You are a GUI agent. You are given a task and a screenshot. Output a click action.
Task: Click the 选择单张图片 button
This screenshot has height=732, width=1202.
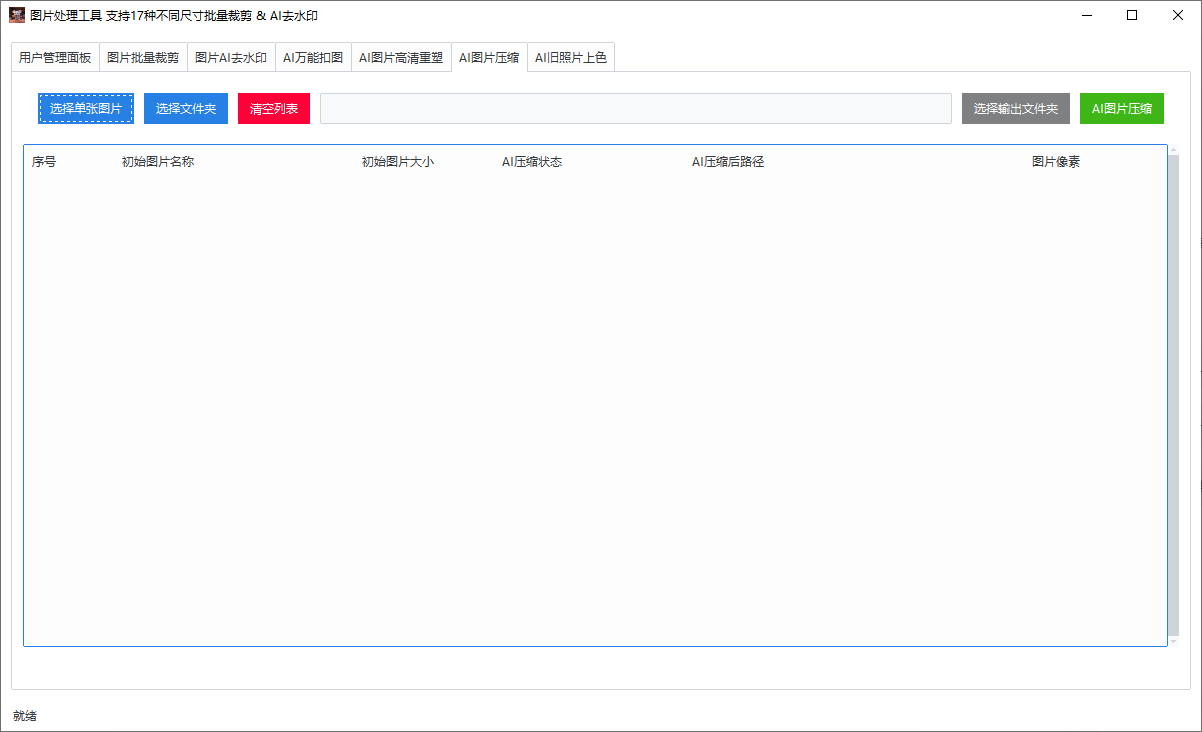(86, 108)
